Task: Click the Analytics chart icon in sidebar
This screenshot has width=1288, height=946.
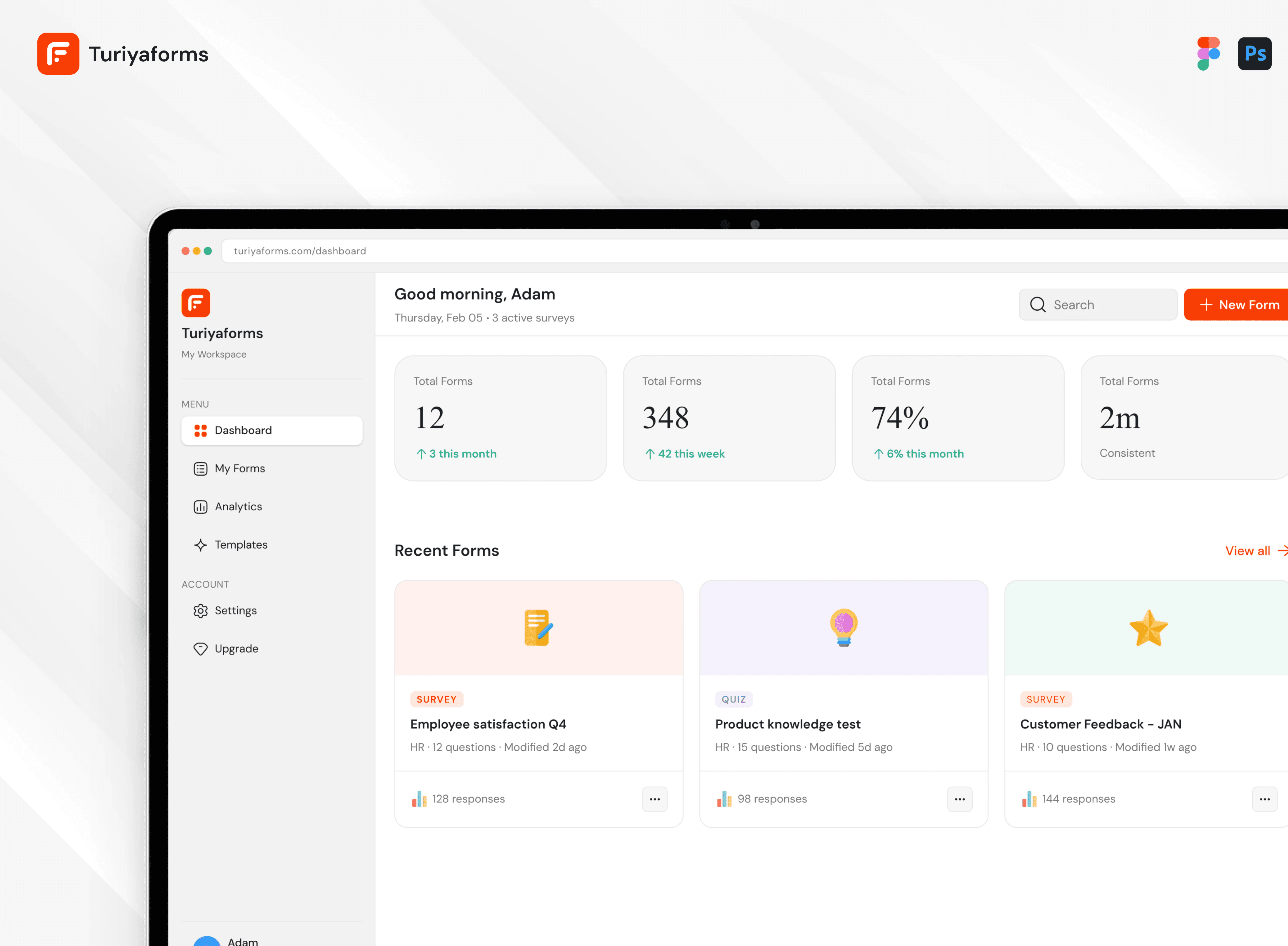Action: click(x=200, y=507)
